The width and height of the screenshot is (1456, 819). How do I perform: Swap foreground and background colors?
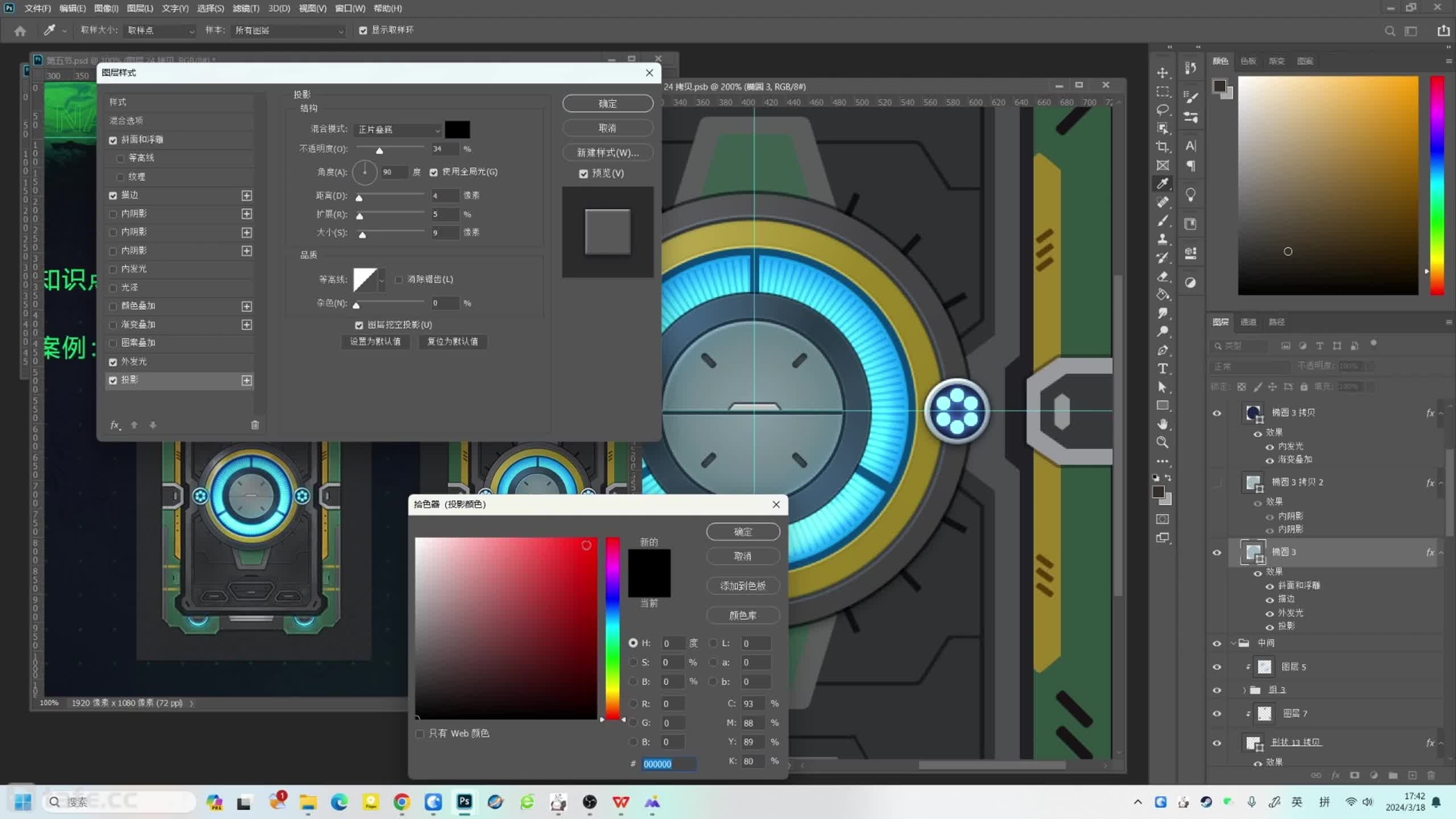(x=1168, y=478)
